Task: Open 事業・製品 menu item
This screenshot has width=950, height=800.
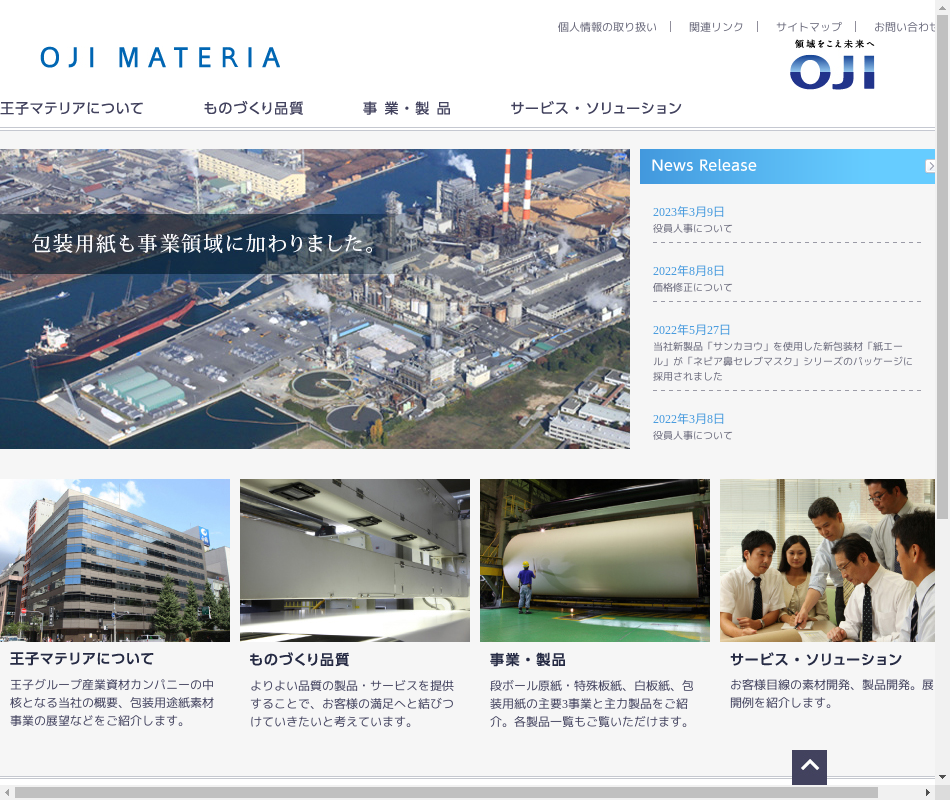Action: [407, 108]
